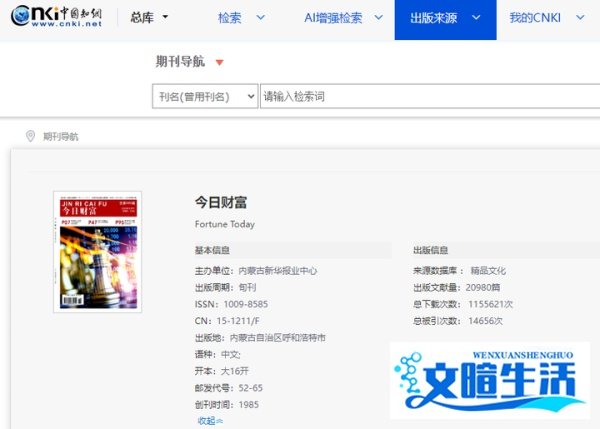
Task: Focus the 请输入检索词 search box
Action: click(x=430, y=96)
